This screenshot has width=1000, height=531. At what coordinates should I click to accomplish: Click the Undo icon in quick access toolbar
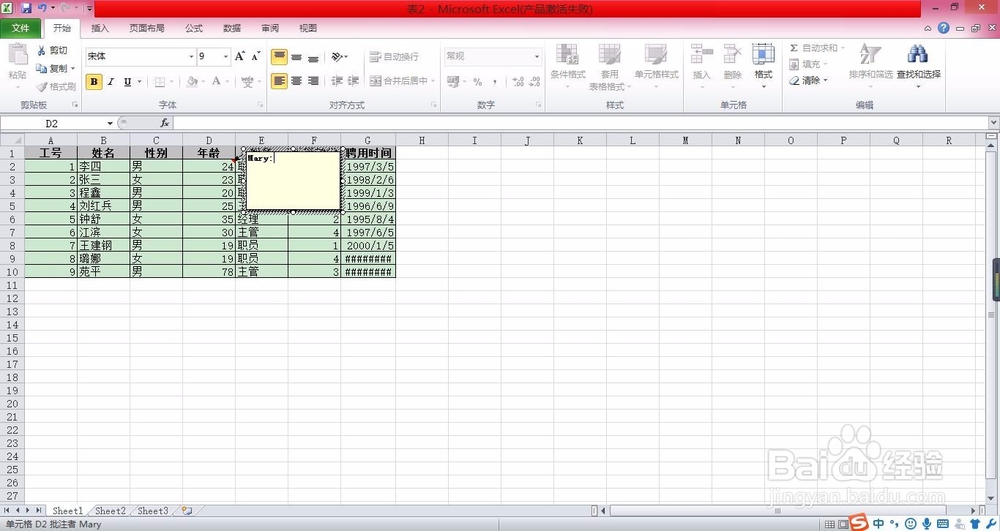42,9
